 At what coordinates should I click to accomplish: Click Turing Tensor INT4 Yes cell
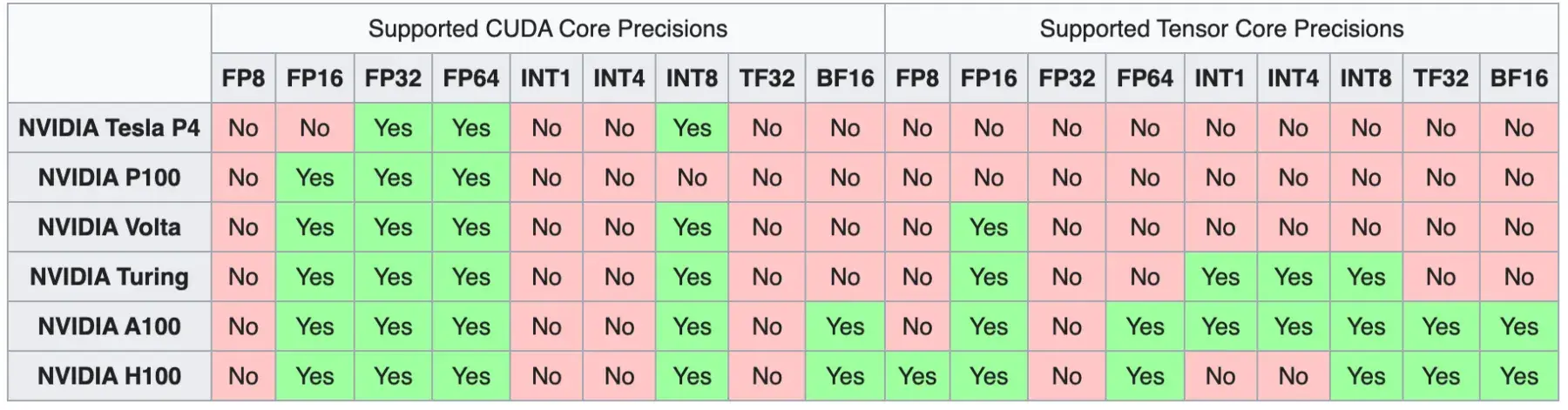click(1293, 277)
